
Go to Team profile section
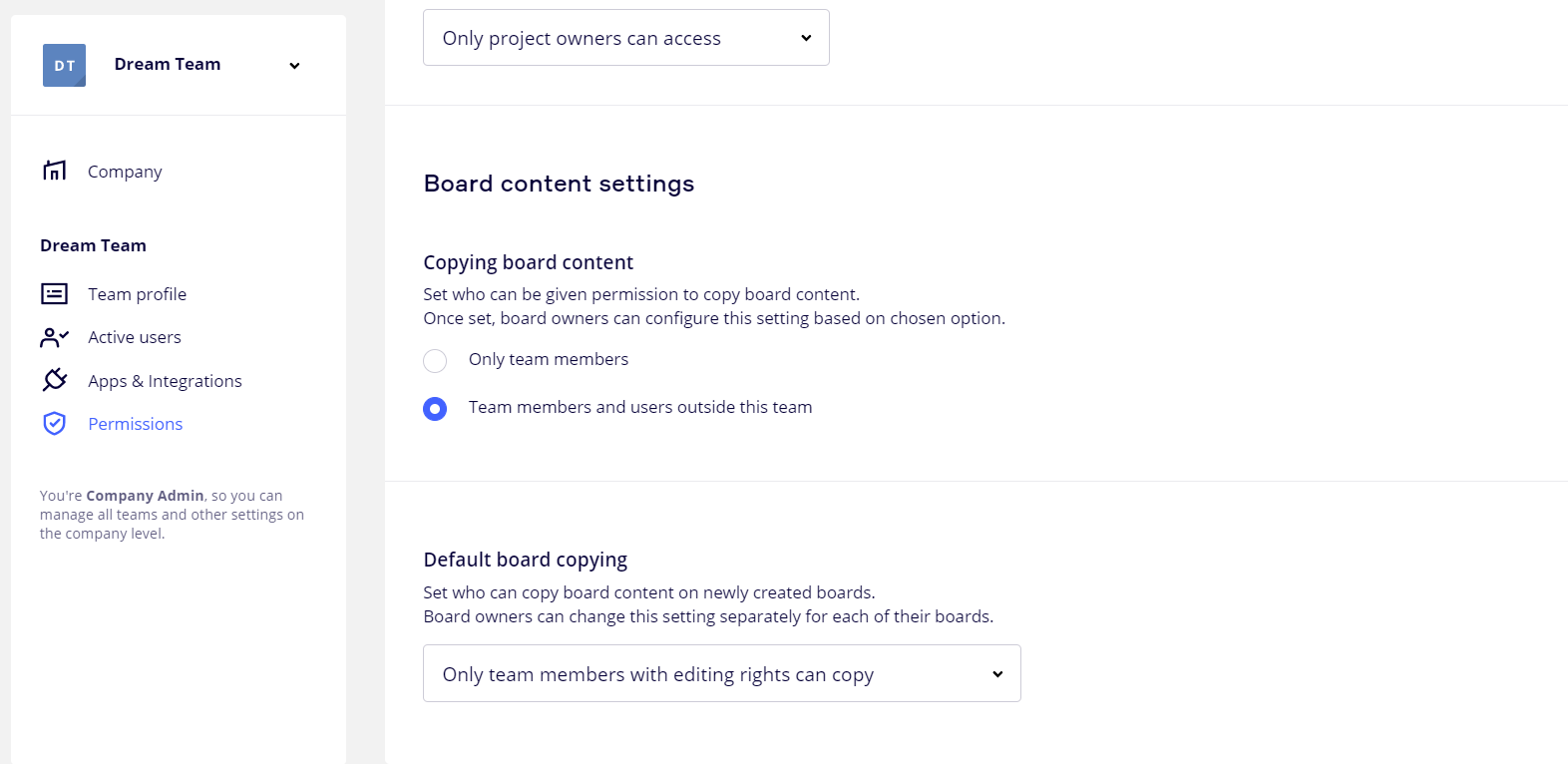click(137, 294)
